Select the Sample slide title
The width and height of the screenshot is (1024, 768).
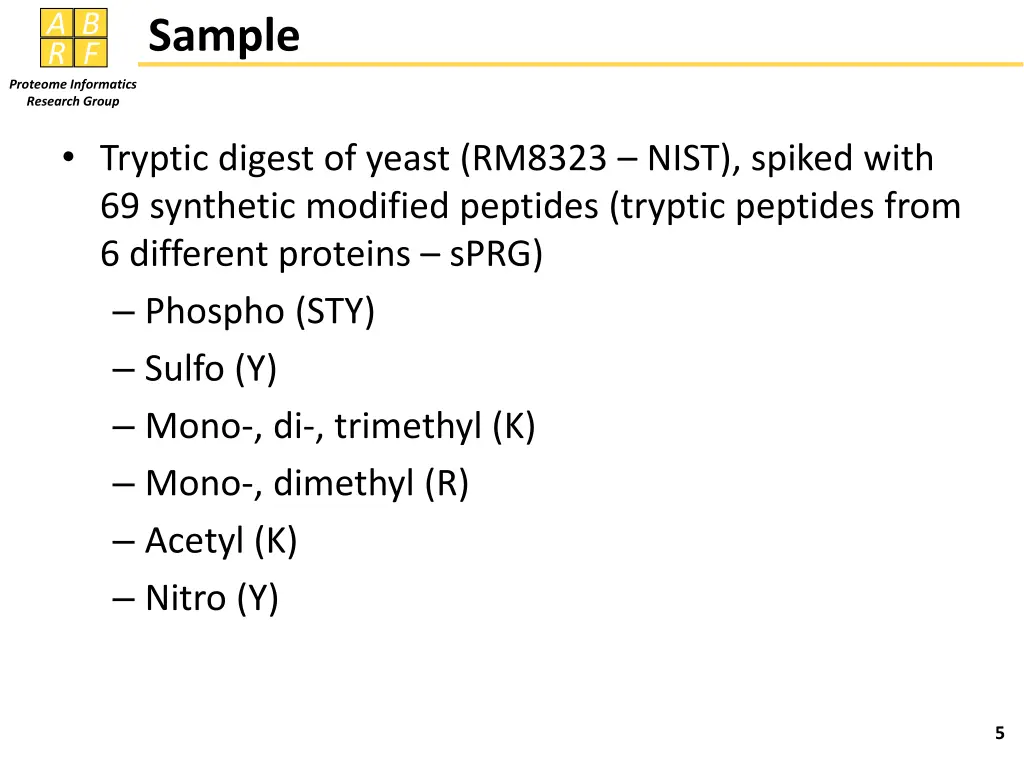[x=224, y=36]
